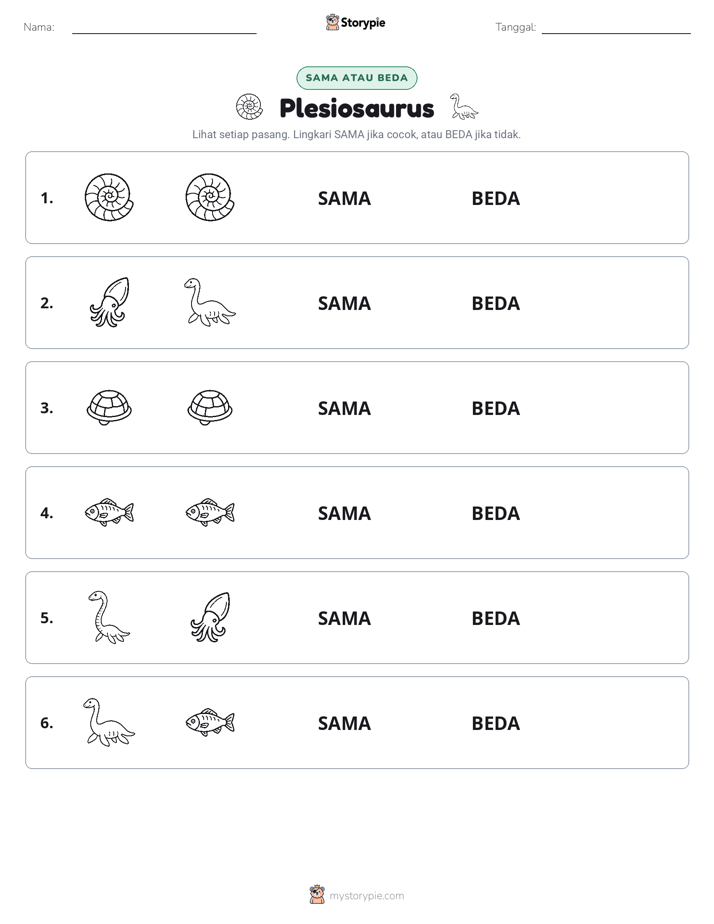
Task: Click the squid picture in row 5
Action: tap(210, 617)
